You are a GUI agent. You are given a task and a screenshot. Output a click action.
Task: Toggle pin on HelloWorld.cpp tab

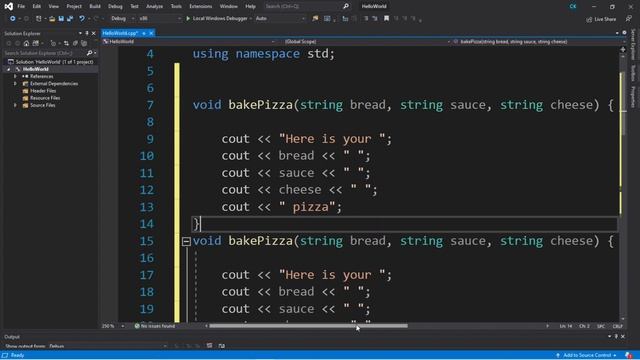(144, 33)
